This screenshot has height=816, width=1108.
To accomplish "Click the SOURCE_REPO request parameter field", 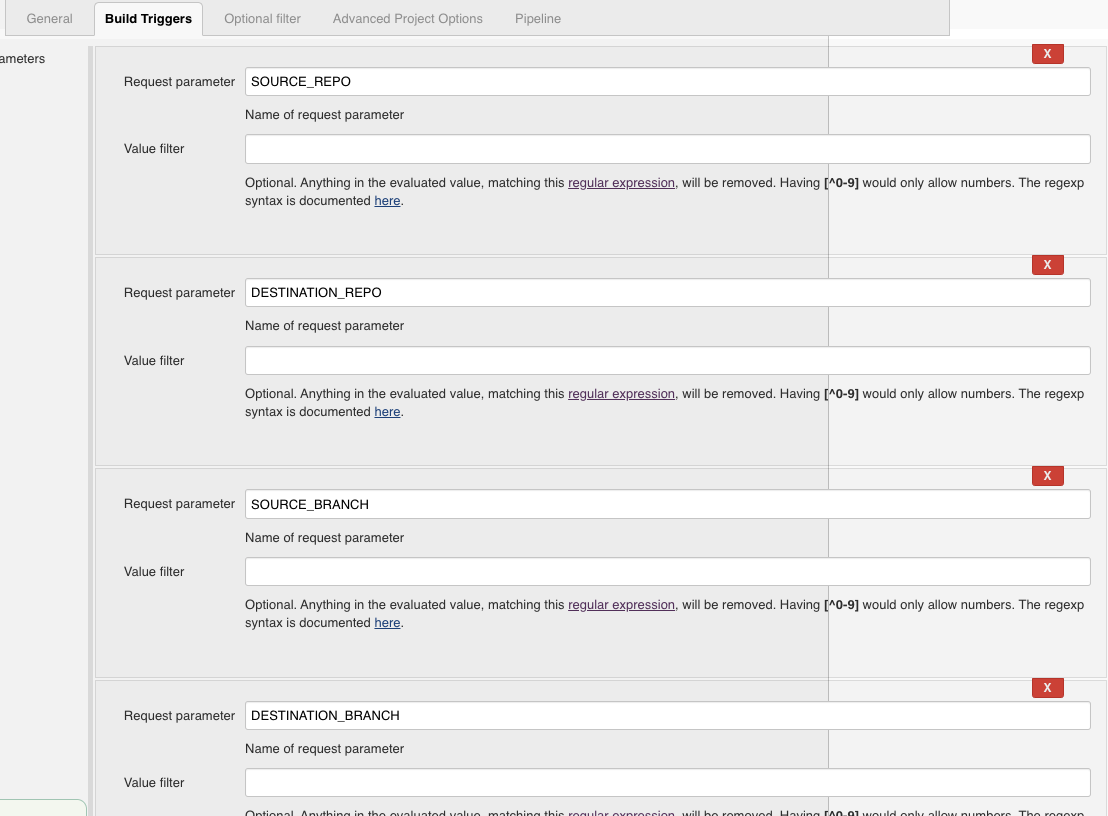I will click(x=667, y=81).
